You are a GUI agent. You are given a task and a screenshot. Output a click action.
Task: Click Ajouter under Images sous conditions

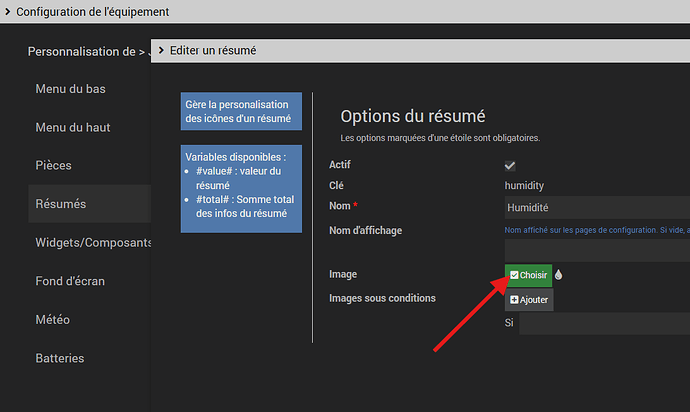point(529,300)
